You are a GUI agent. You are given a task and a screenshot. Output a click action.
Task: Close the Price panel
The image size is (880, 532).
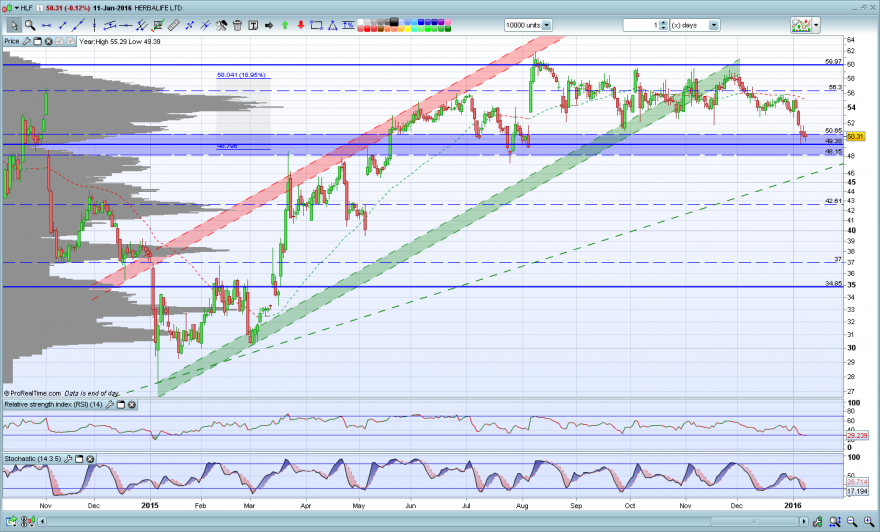coord(48,41)
